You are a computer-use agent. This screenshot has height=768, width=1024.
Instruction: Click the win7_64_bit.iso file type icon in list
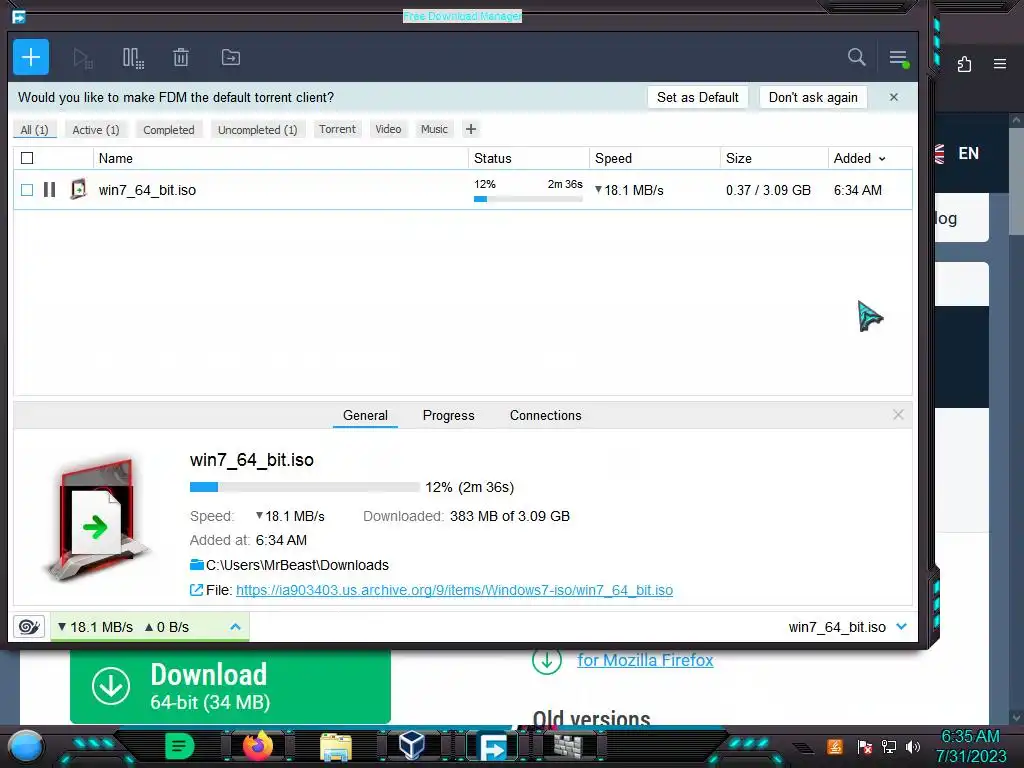(78, 189)
